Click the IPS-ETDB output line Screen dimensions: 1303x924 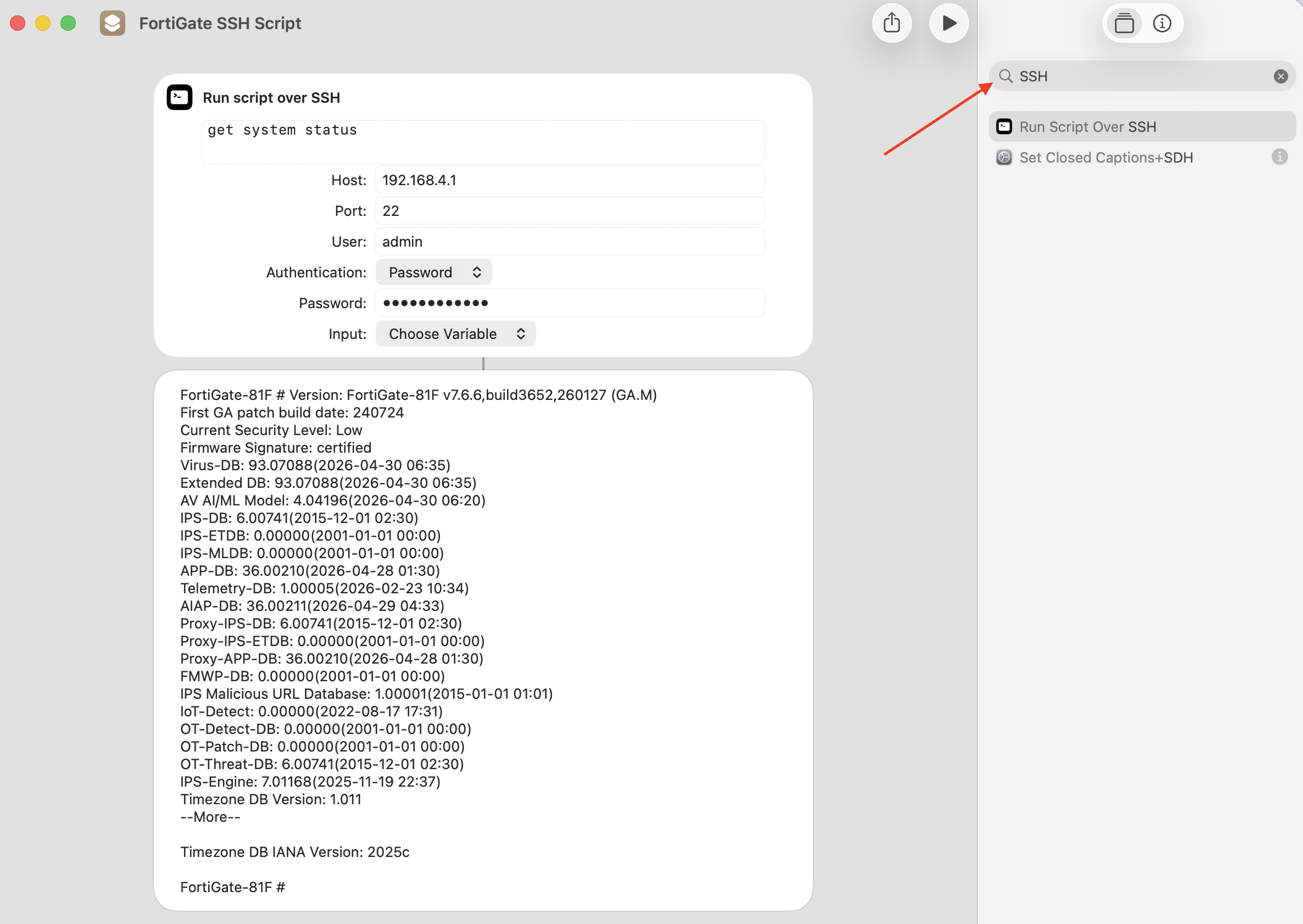click(x=311, y=536)
